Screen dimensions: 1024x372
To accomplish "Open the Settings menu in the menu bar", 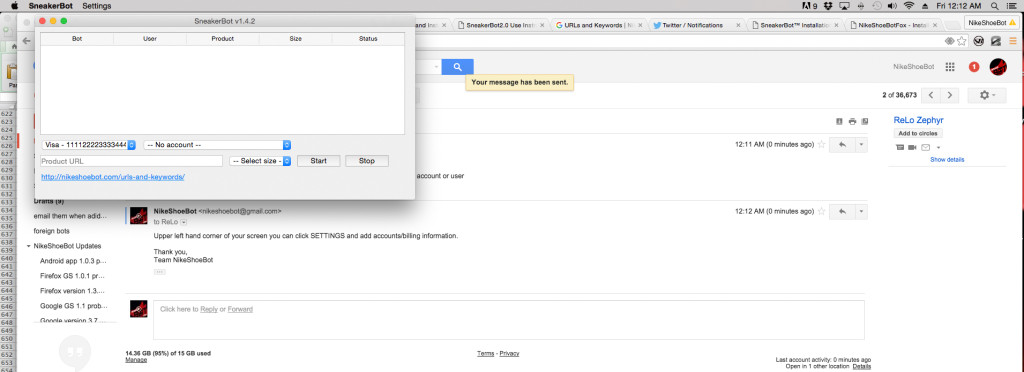I will [97, 6].
